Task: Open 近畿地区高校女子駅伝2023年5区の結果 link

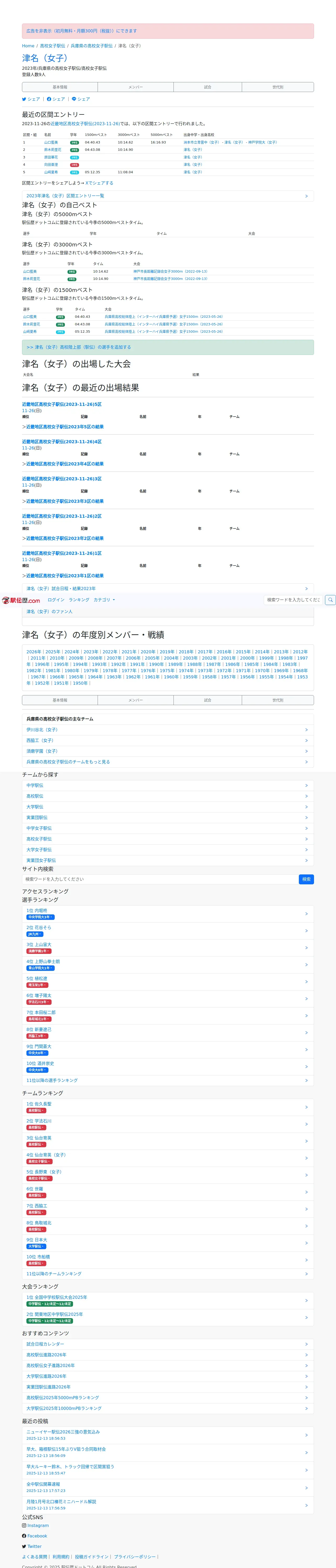Action: click(65, 427)
